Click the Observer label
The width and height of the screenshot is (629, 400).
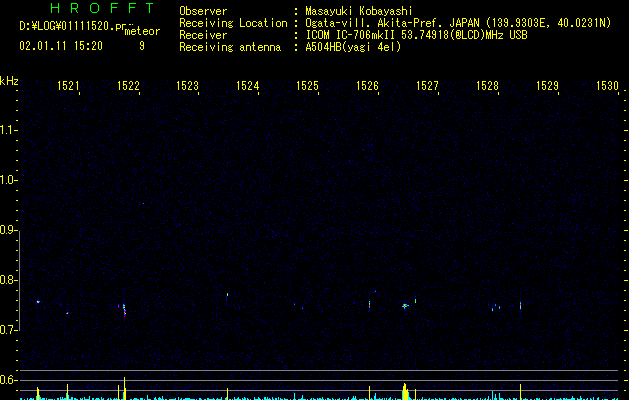[x=203, y=11]
